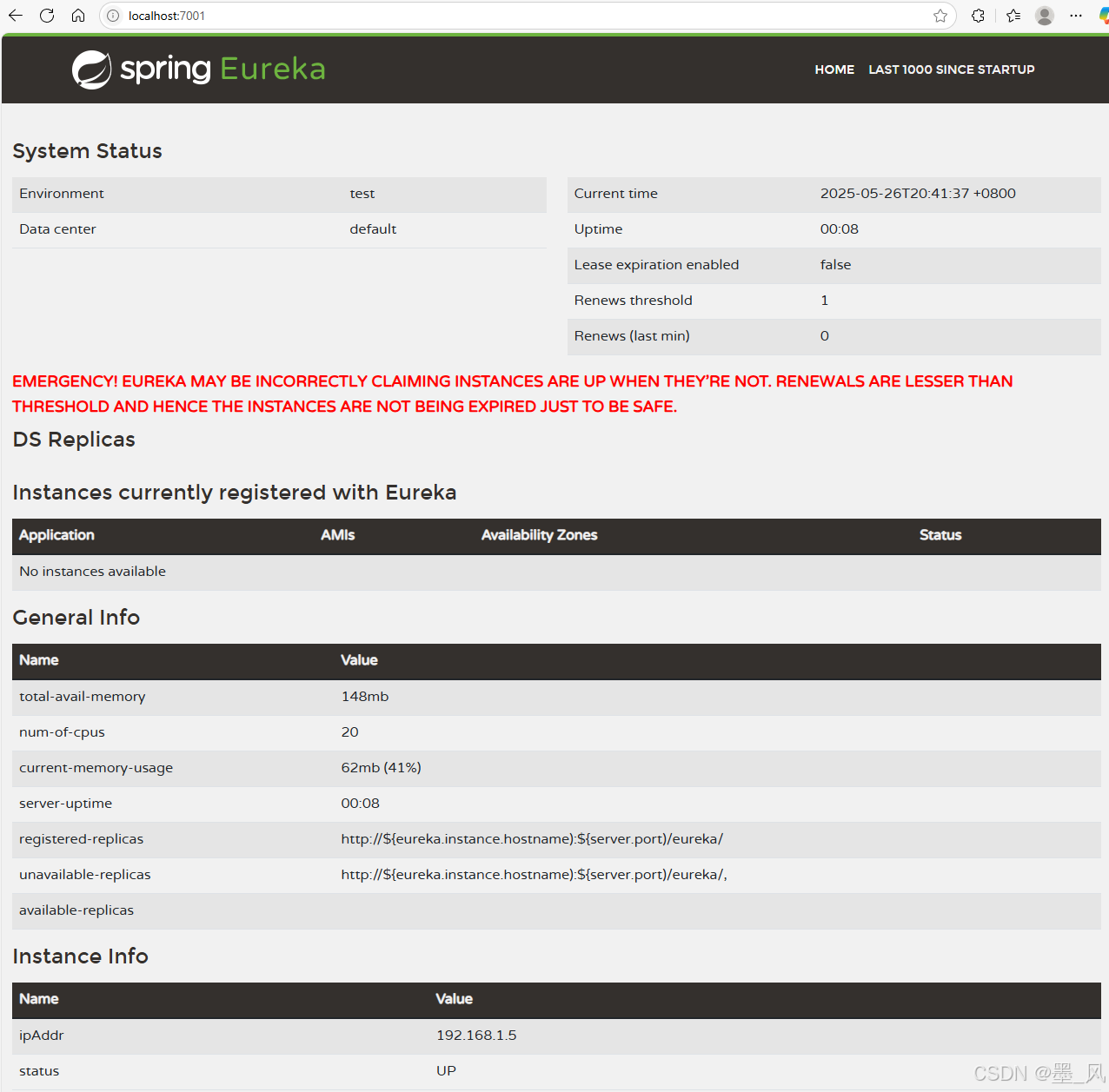
Task: Go back with the browser back arrow
Action: tap(16, 16)
